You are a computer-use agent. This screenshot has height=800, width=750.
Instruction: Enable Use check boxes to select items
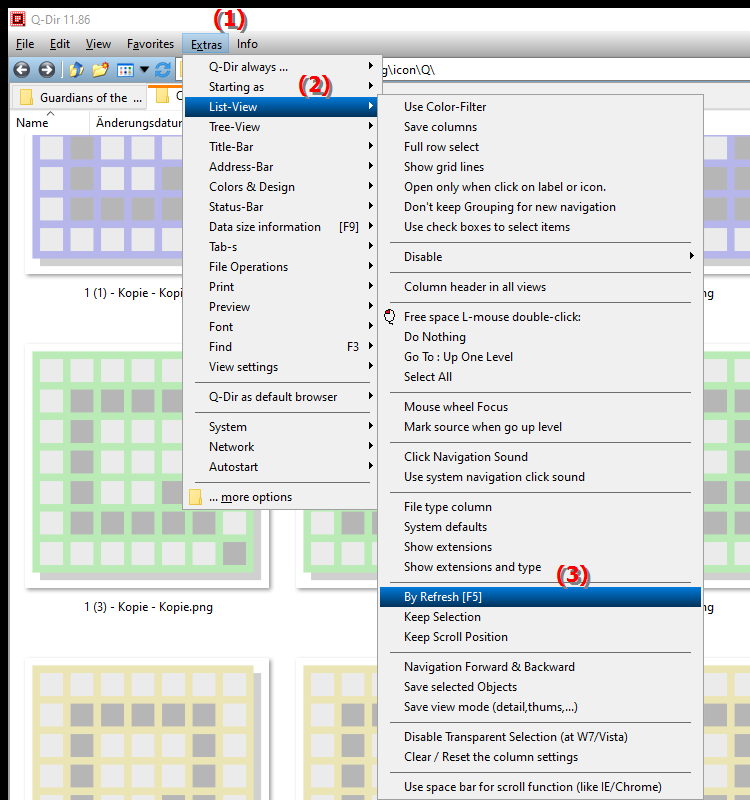[541, 227]
